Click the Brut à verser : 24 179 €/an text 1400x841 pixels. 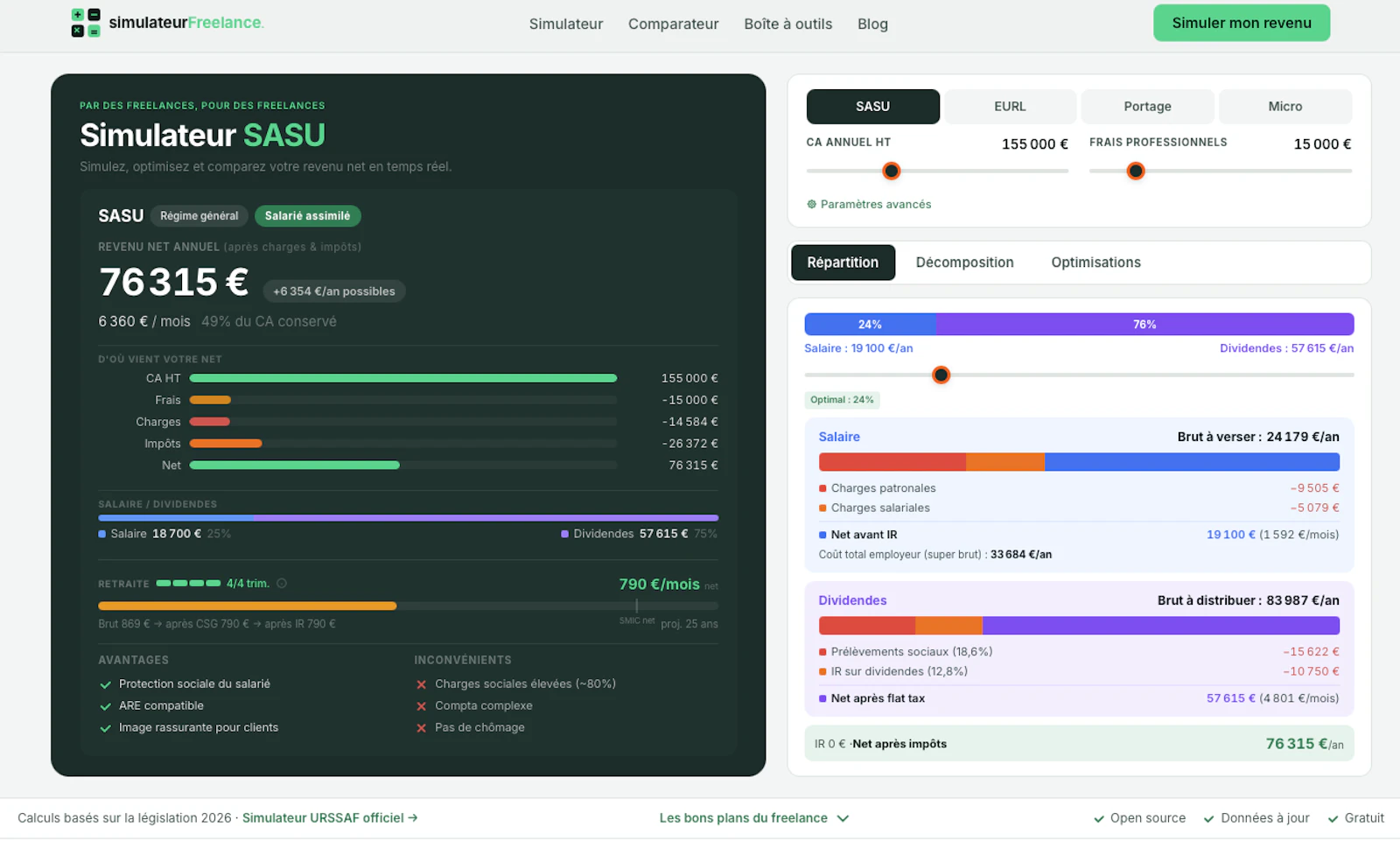(x=1257, y=437)
